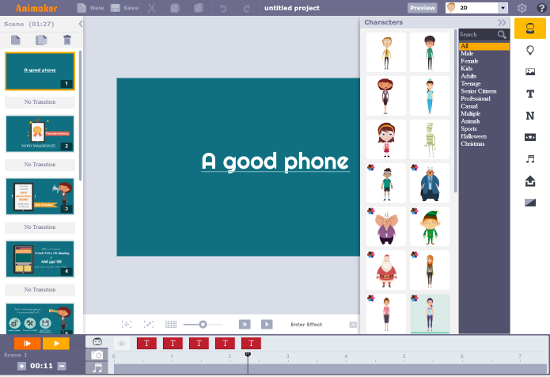Screen dimensions: 550x377
Task: Open the Properties map-pin icon
Action: click(x=530, y=50)
